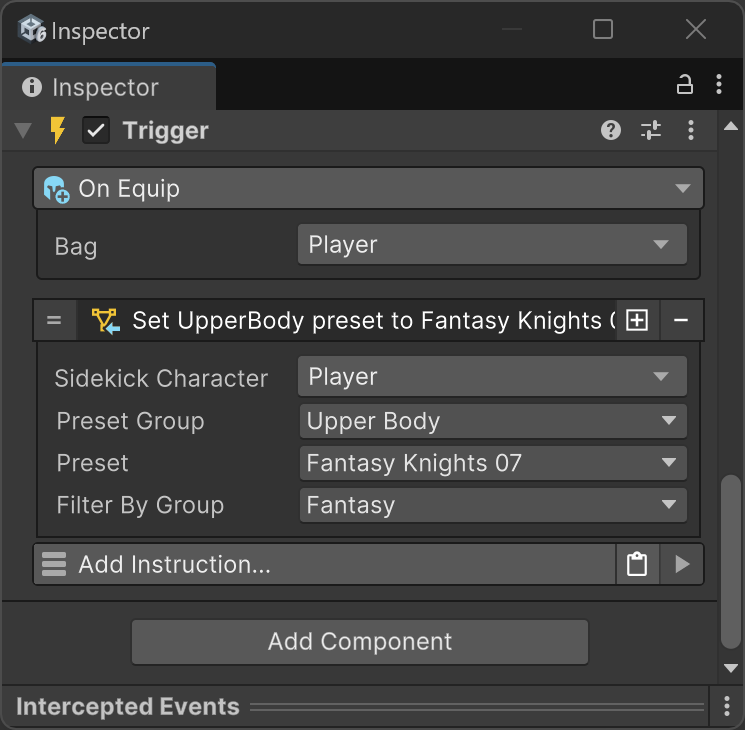
Task: Open the Preset Group dropdown
Action: click(x=491, y=421)
